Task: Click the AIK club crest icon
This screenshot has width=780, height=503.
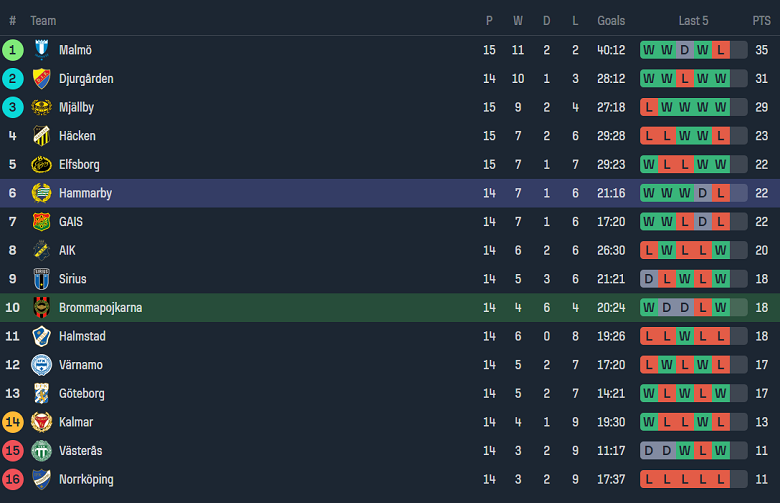Action: [41, 250]
